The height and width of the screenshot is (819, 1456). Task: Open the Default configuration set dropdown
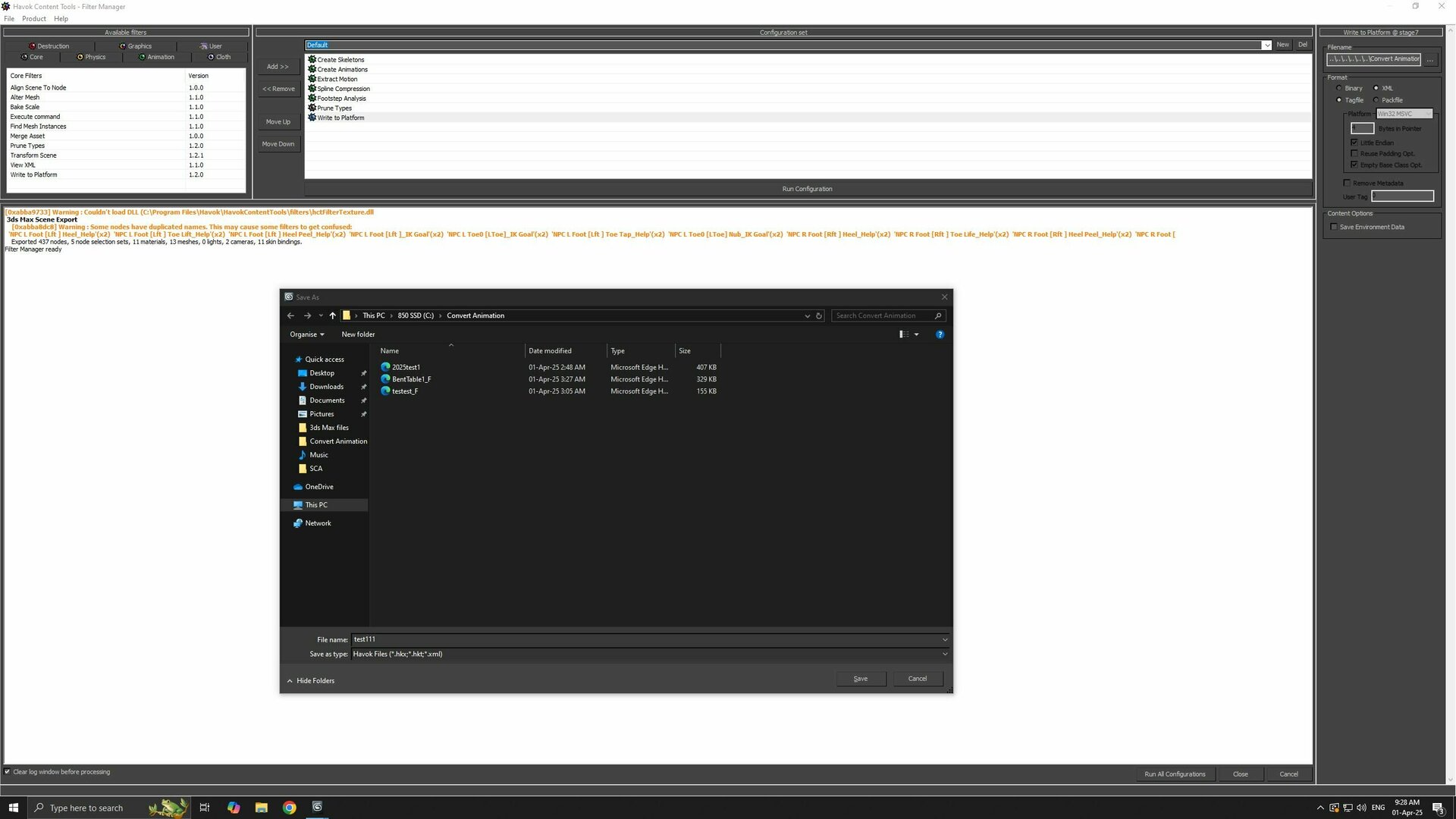tap(1266, 45)
